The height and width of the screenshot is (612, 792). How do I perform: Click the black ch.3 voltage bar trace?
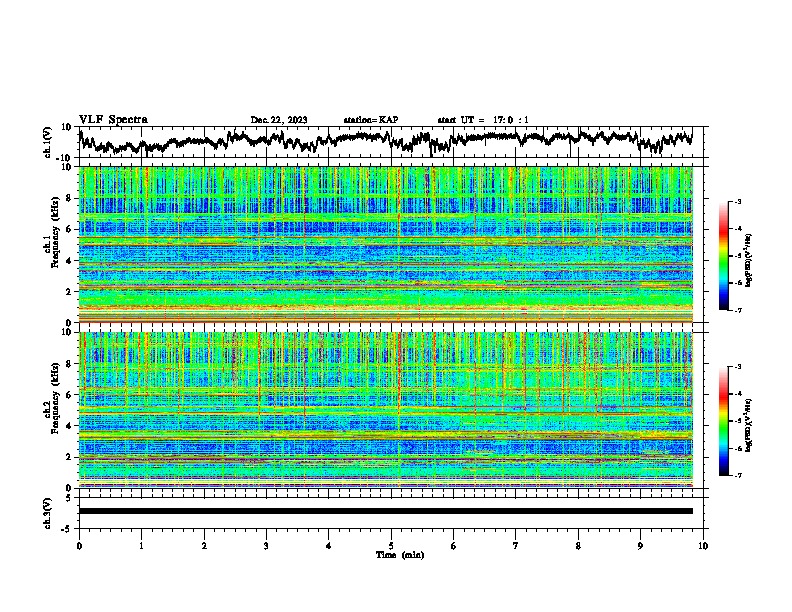pos(385,511)
